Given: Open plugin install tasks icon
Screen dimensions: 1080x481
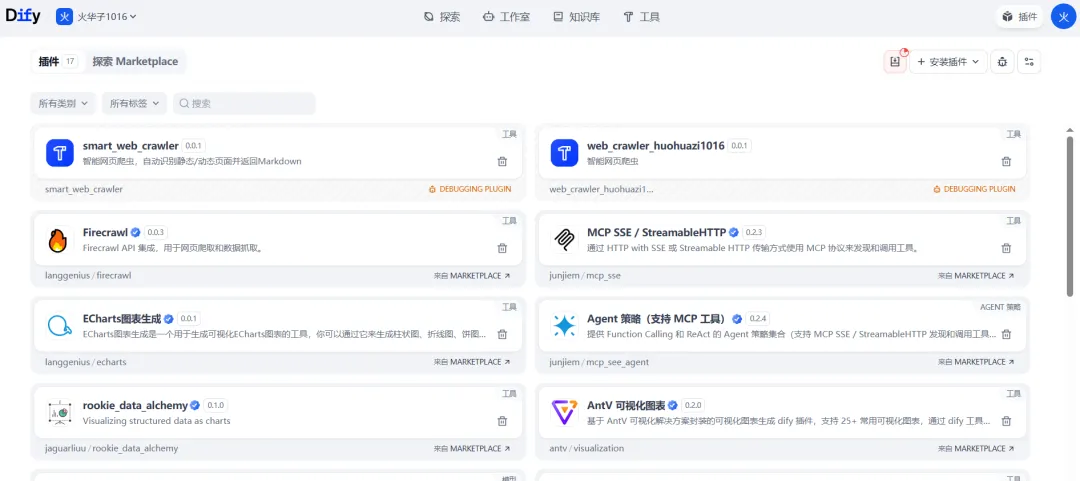Looking at the screenshot, I should point(895,62).
